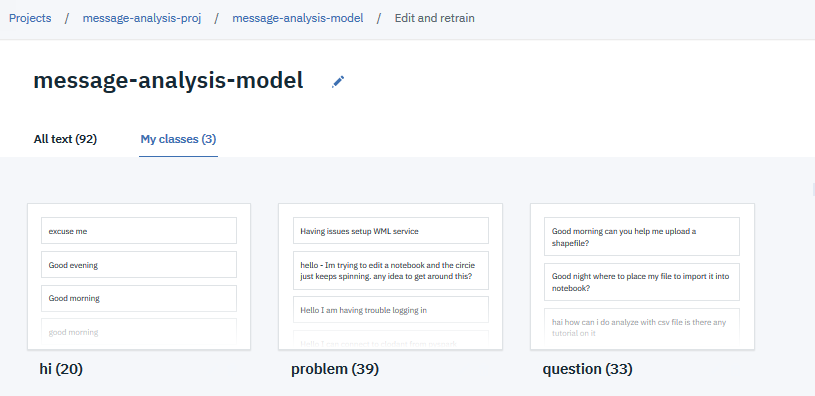Click the 'hai how can i do analyze' entry
This screenshot has height=396, width=815.
[642, 327]
